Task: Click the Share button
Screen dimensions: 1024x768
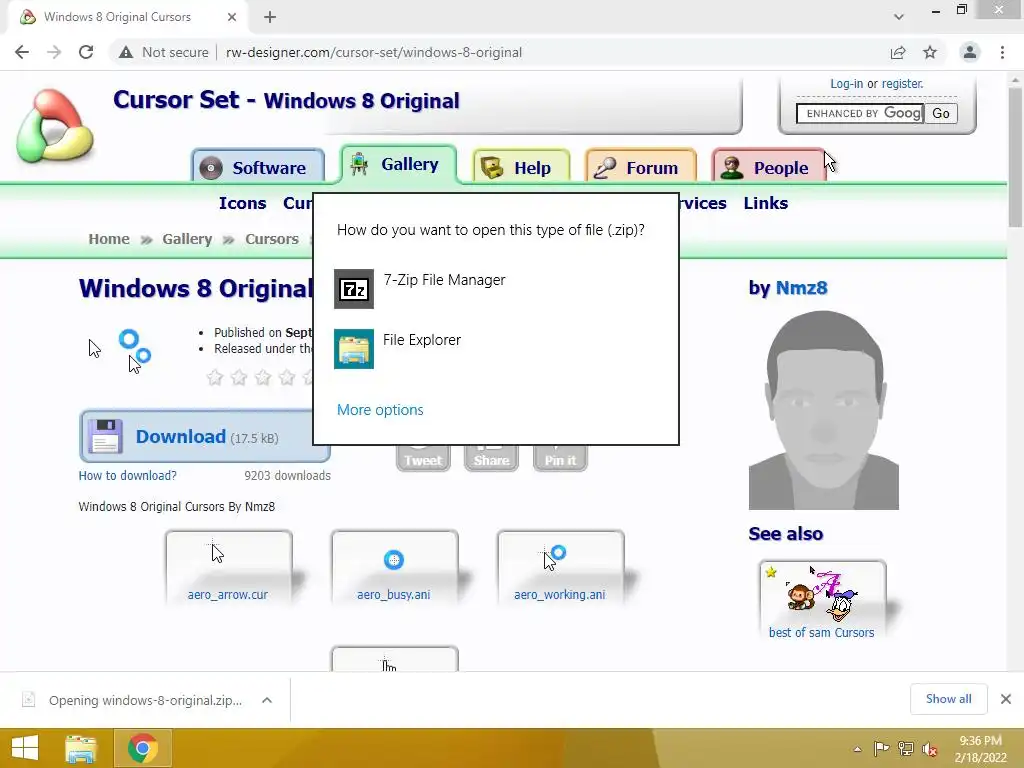Action: (491, 458)
